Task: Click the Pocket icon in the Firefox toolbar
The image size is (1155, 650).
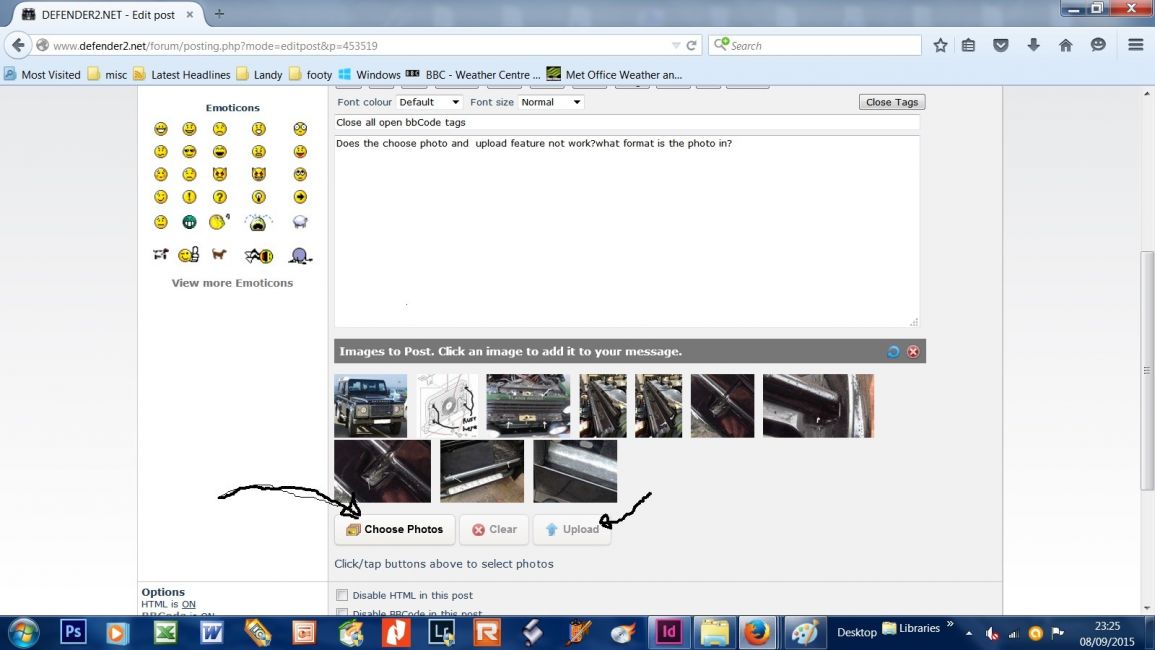Action: point(1000,45)
